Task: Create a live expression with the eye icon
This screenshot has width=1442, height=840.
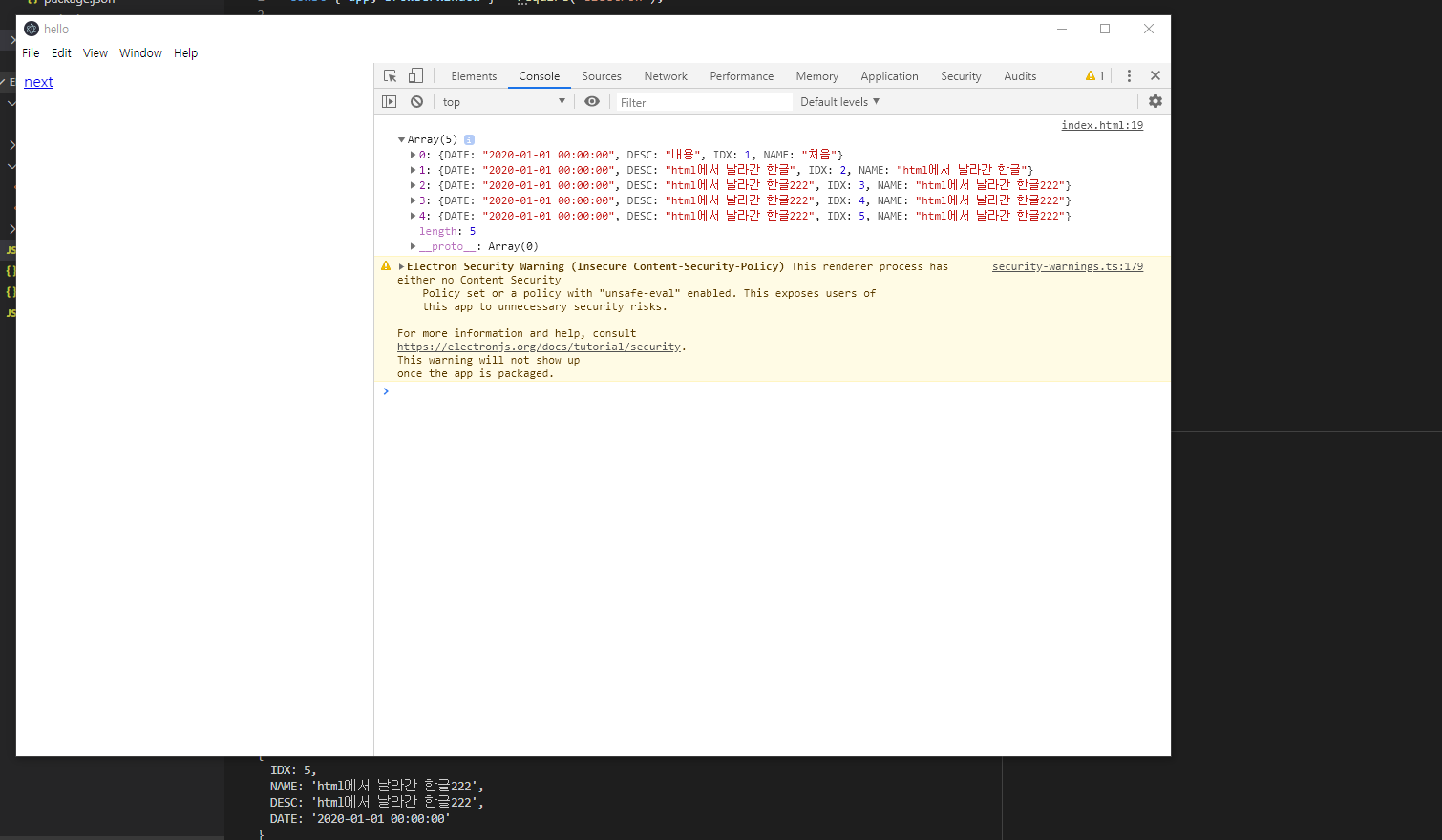Action: (592, 102)
